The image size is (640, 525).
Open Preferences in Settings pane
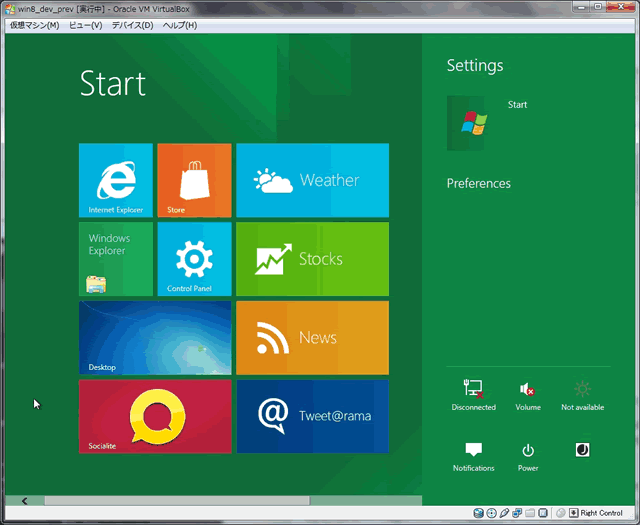pyautogui.click(x=478, y=183)
